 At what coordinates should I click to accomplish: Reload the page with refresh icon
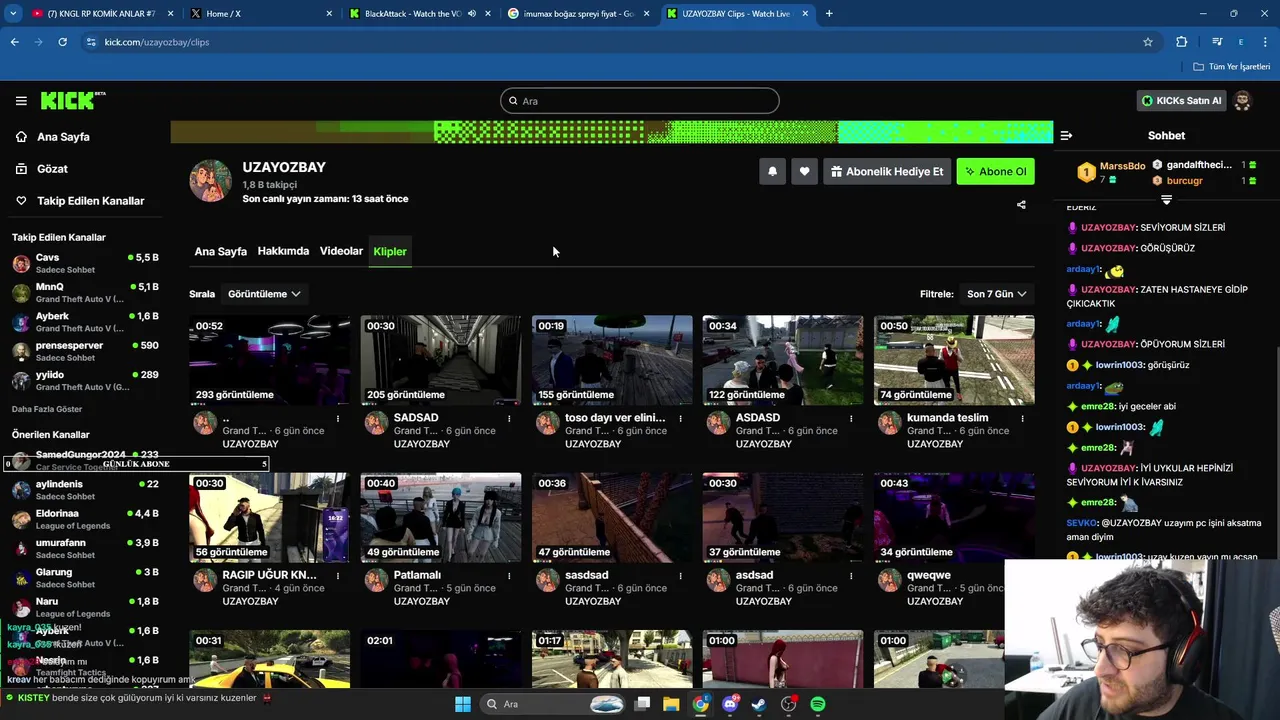(62, 42)
